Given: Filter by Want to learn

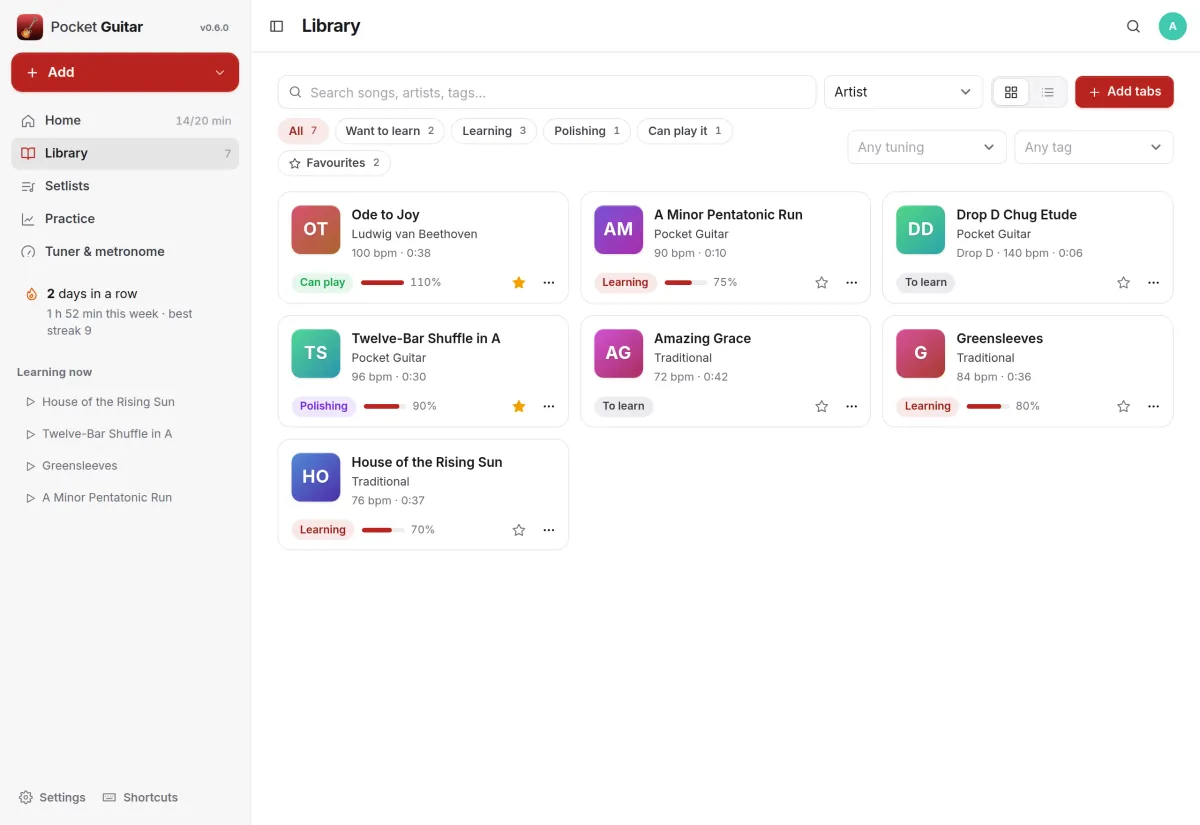Looking at the screenshot, I should (x=390, y=131).
